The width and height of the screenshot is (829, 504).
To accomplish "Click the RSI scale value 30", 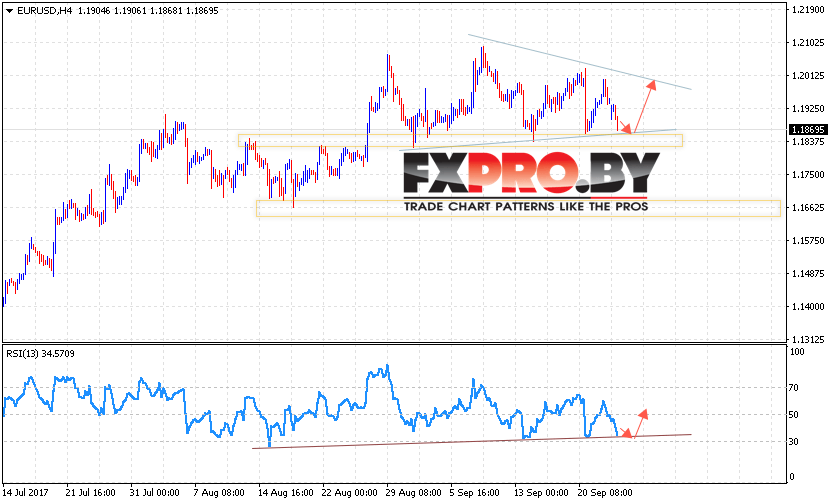I will tap(794, 442).
